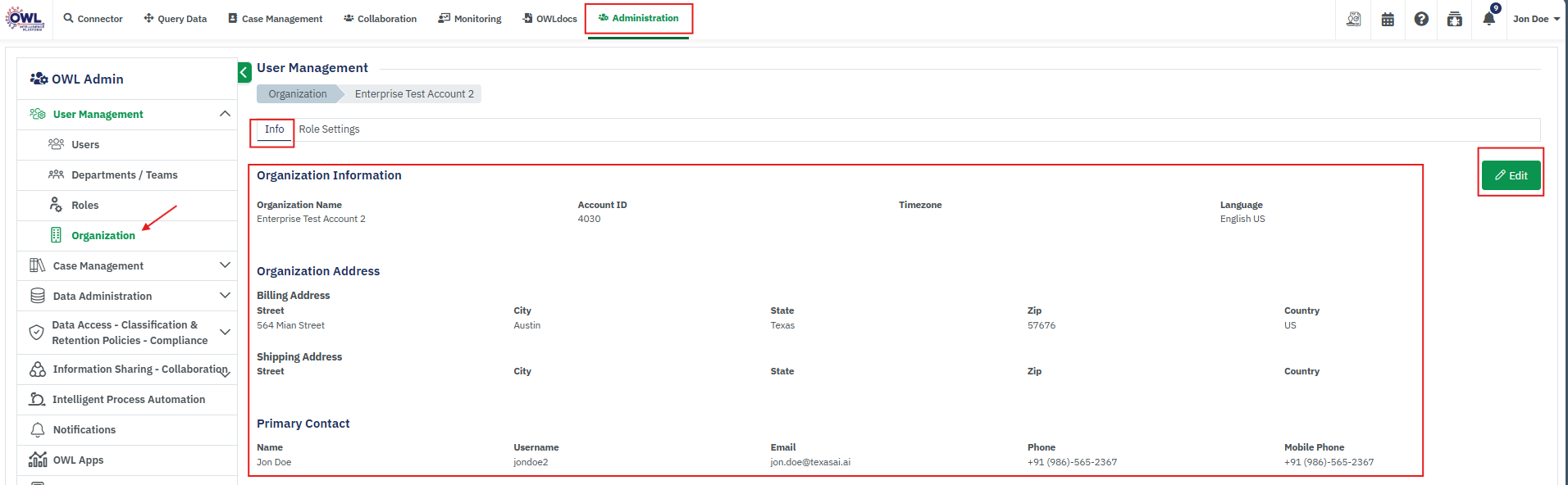Switch to the Role Settings tab
The height and width of the screenshot is (485, 1568).
[x=329, y=129]
